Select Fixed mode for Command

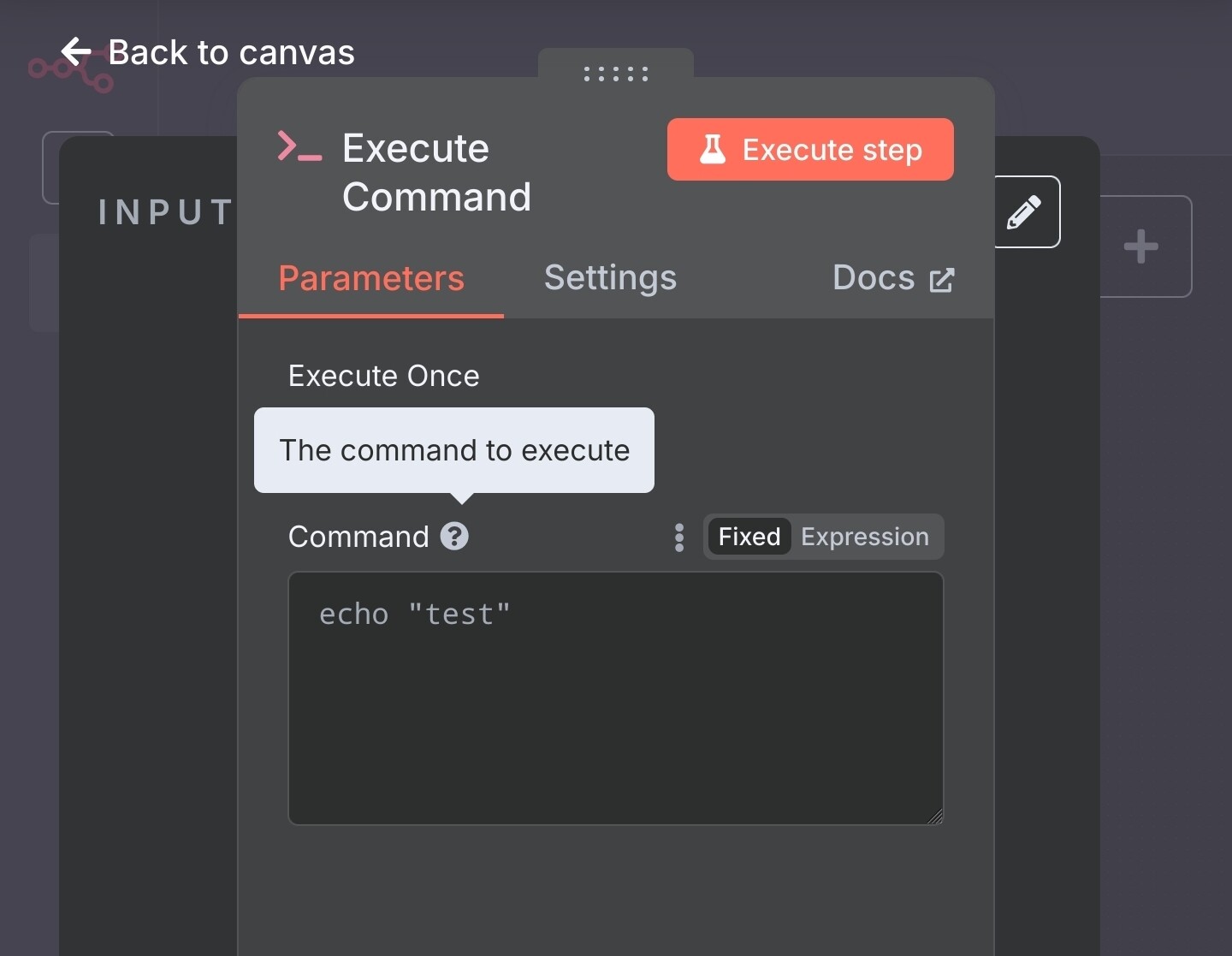(749, 537)
